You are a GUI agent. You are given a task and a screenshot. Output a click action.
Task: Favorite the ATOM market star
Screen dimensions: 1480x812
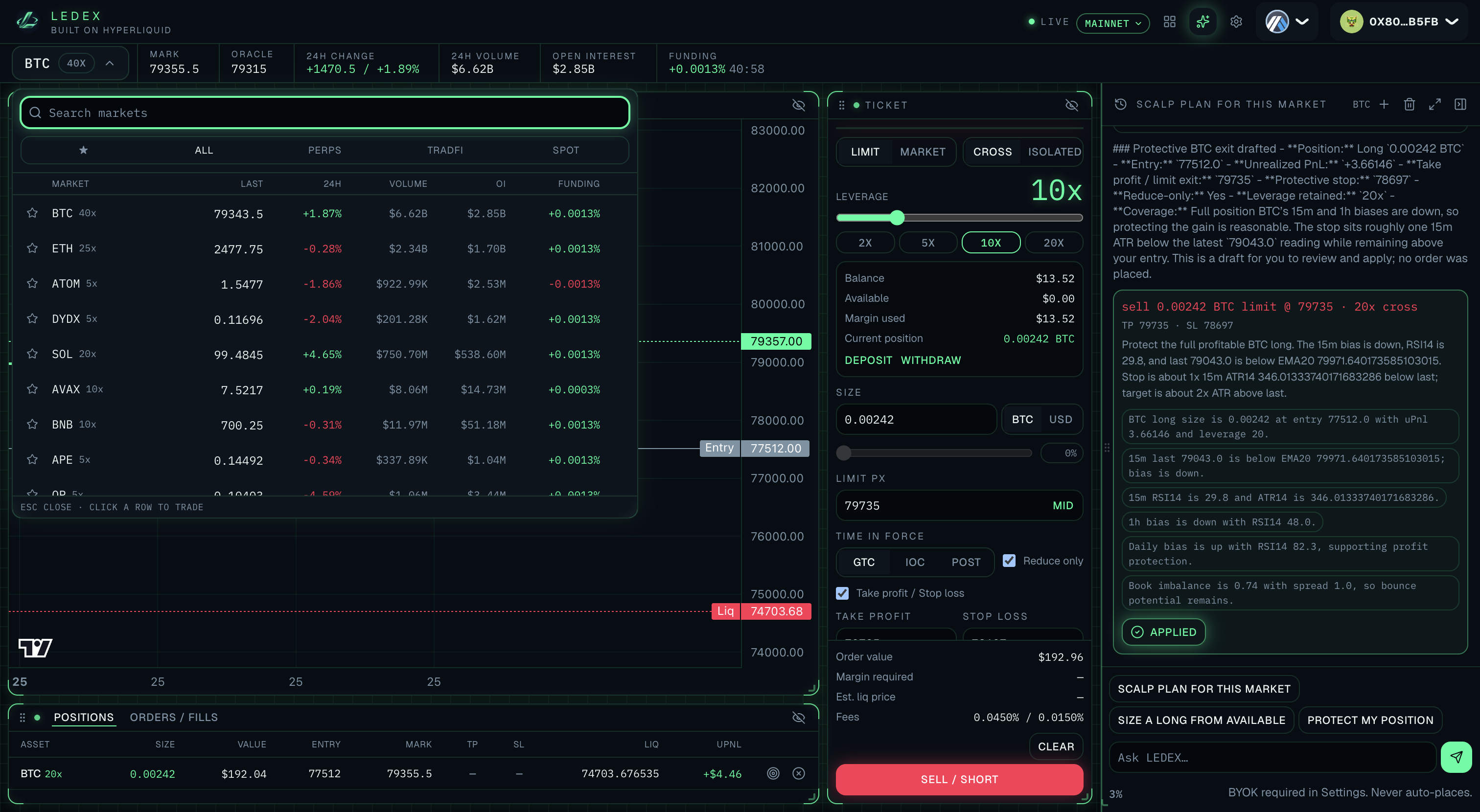pos(32,284)
